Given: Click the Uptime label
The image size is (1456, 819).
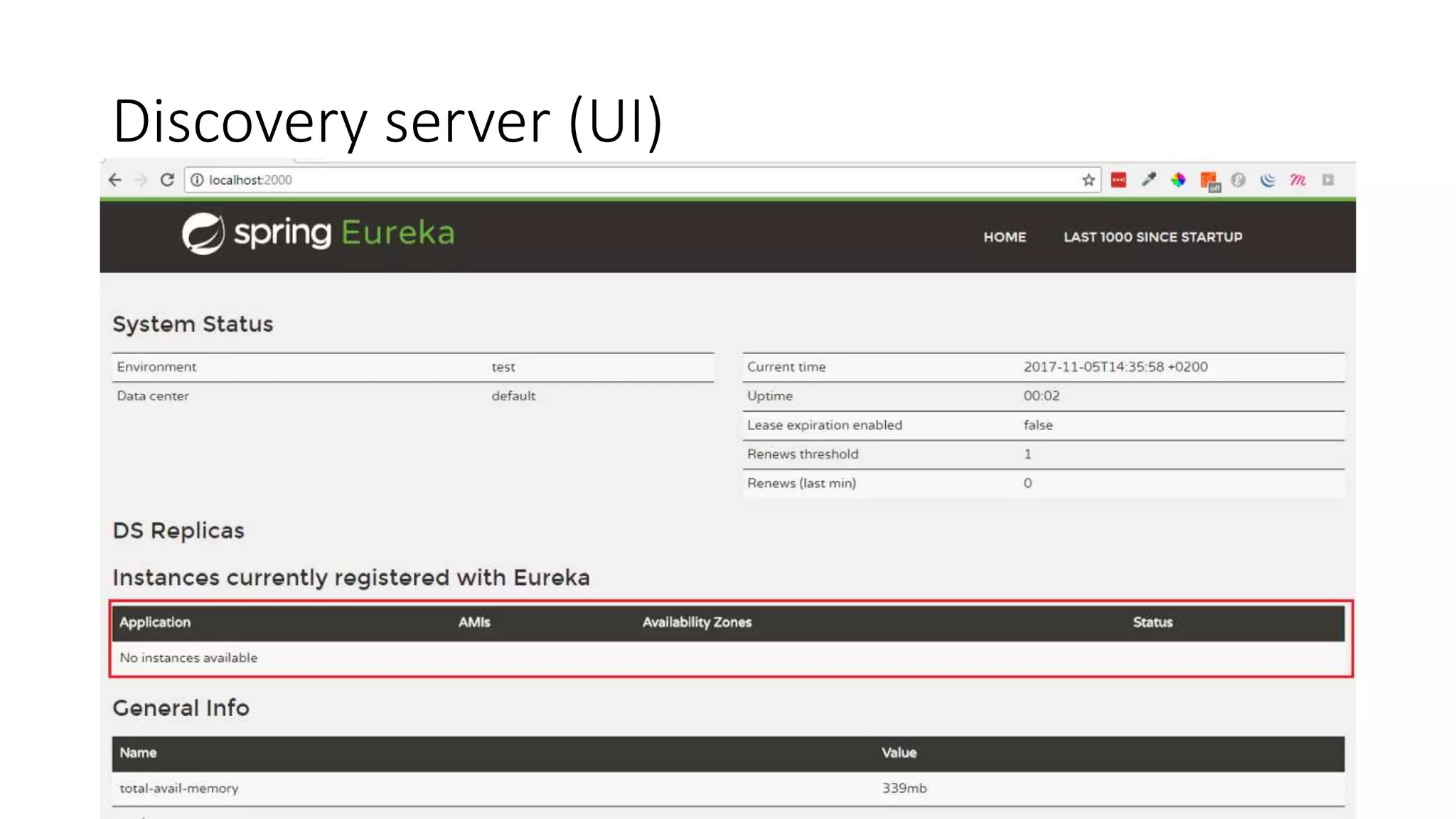Looking at the screenshot, I should [770, 396].
